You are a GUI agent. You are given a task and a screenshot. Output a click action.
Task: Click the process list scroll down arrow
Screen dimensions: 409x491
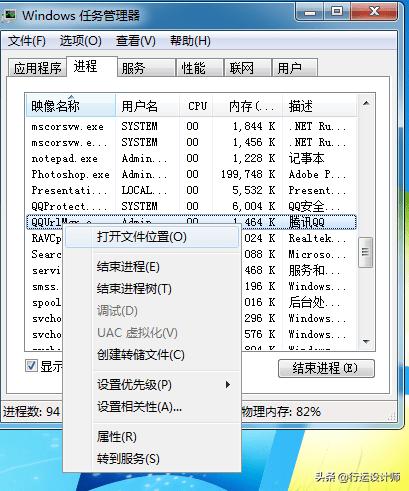tap(366, 342)
